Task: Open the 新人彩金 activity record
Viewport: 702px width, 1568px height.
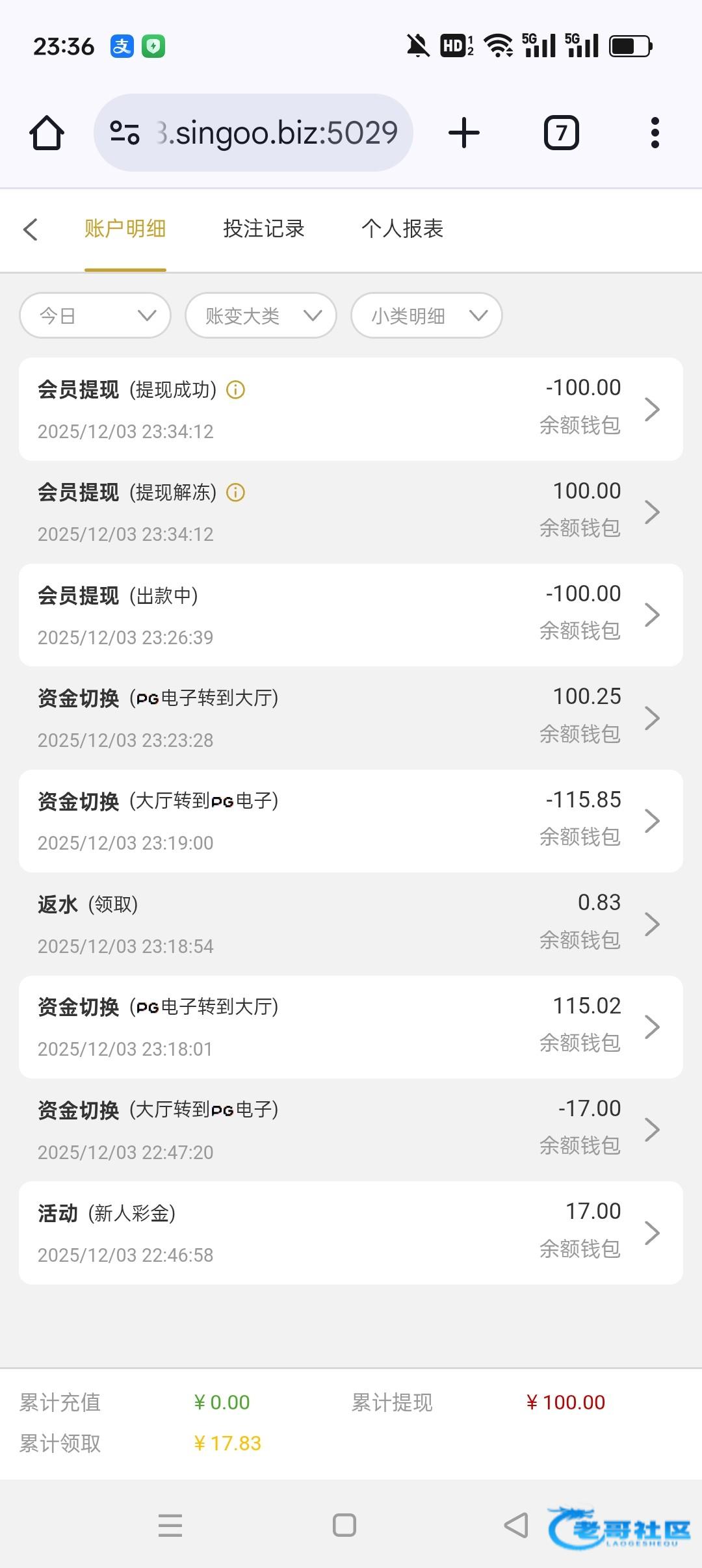Action: 351,1233
